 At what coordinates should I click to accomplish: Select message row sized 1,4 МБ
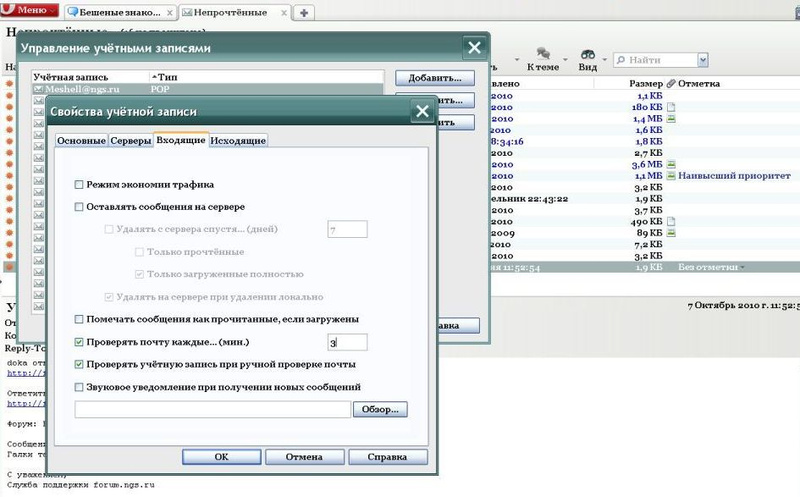click(643, 118)
